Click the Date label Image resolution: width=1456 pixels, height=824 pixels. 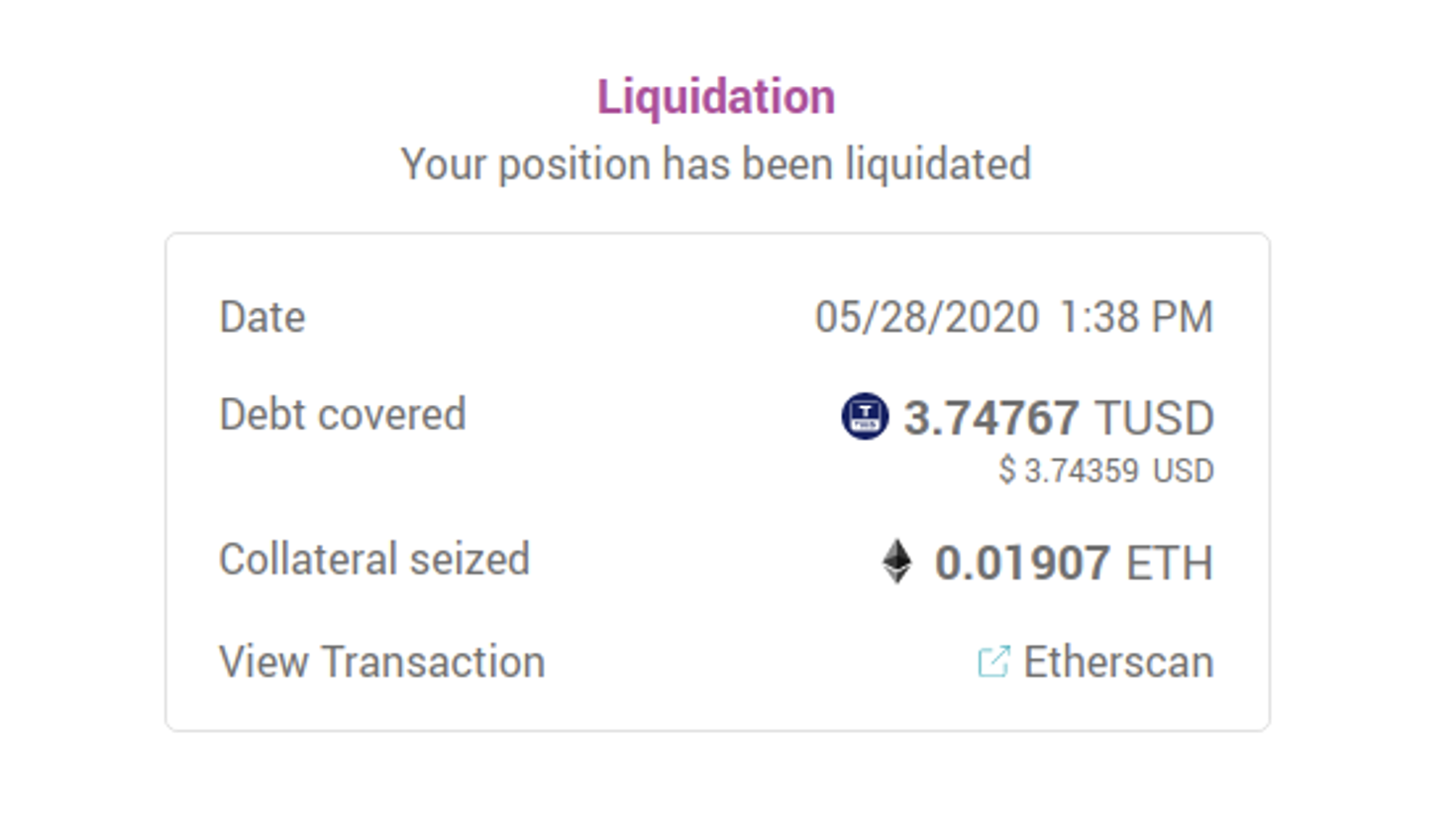click(x=262, y=317)
